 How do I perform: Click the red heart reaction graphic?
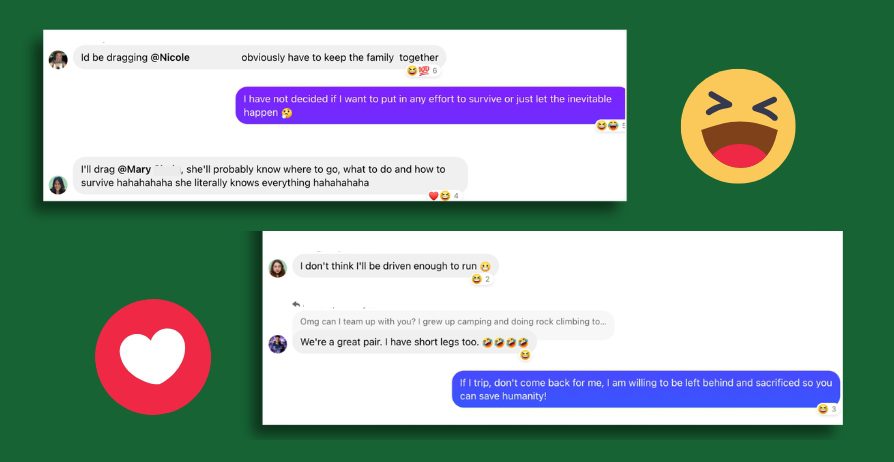(x=153, y=356)
